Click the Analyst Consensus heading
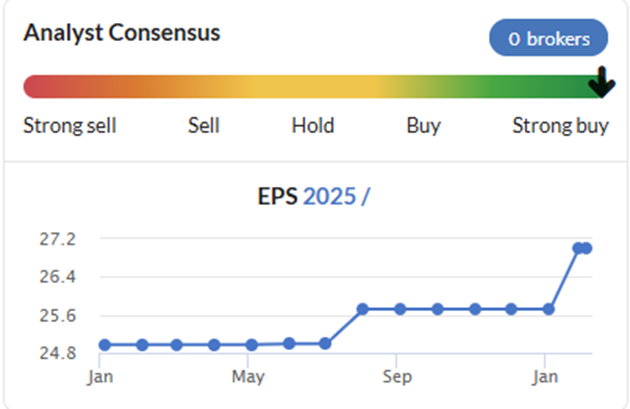Image resolution: width=630 pixels, height=409 pixels. [x=122, y=33]
